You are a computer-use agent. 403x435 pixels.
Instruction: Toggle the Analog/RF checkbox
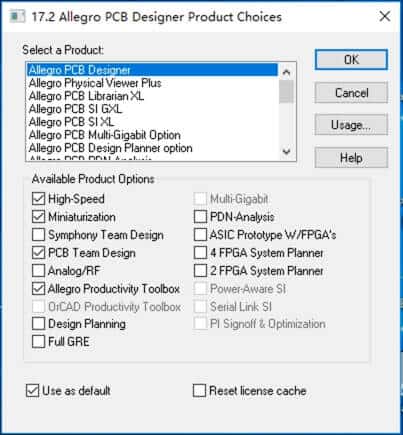38,271
